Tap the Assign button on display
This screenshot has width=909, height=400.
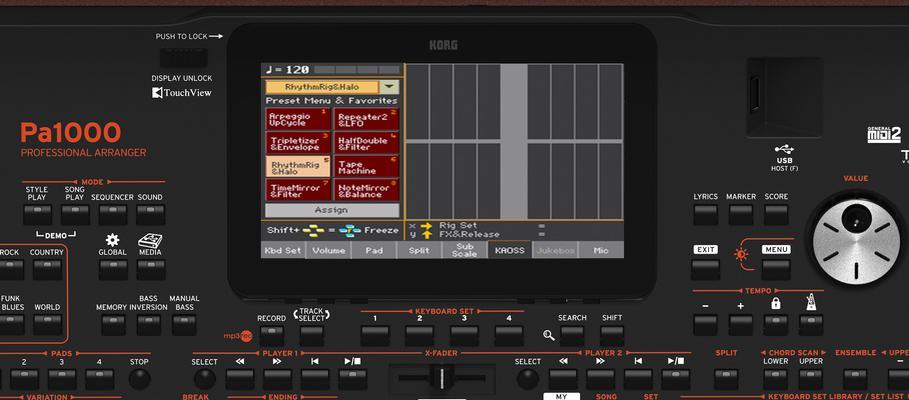(332, 210)
